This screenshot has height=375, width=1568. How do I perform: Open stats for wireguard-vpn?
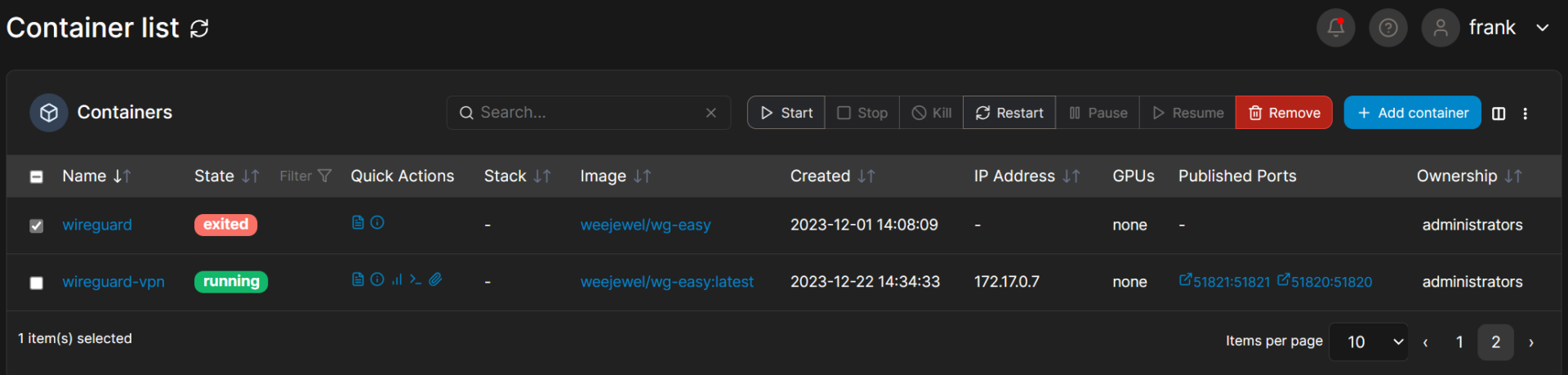(397, 279)
